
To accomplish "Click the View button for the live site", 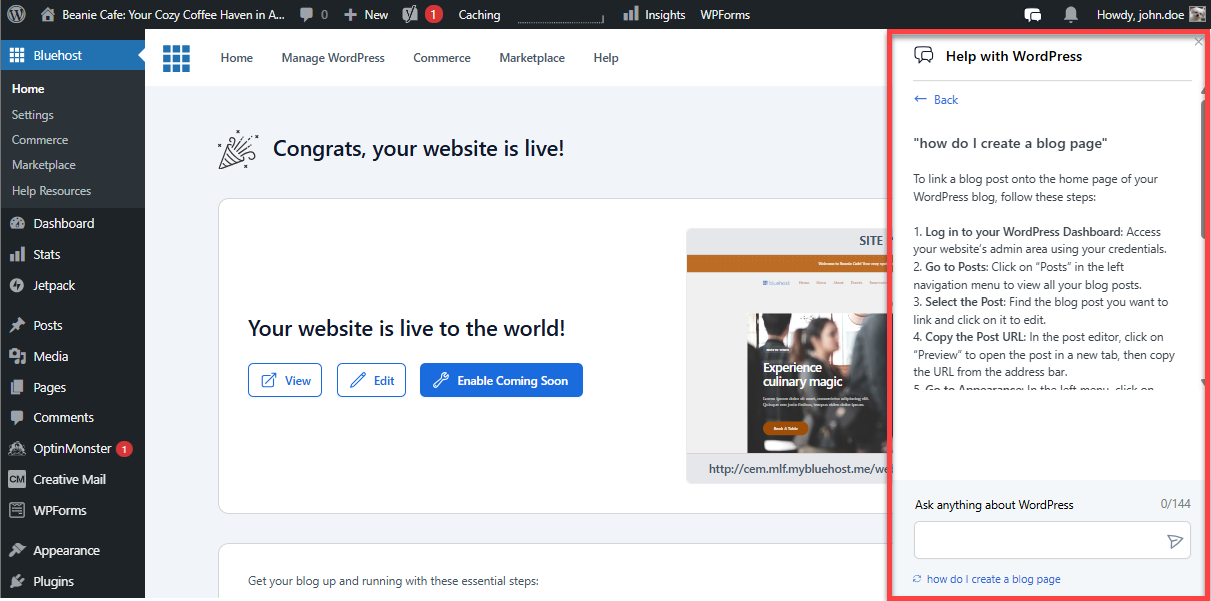I will pos(284,380).
